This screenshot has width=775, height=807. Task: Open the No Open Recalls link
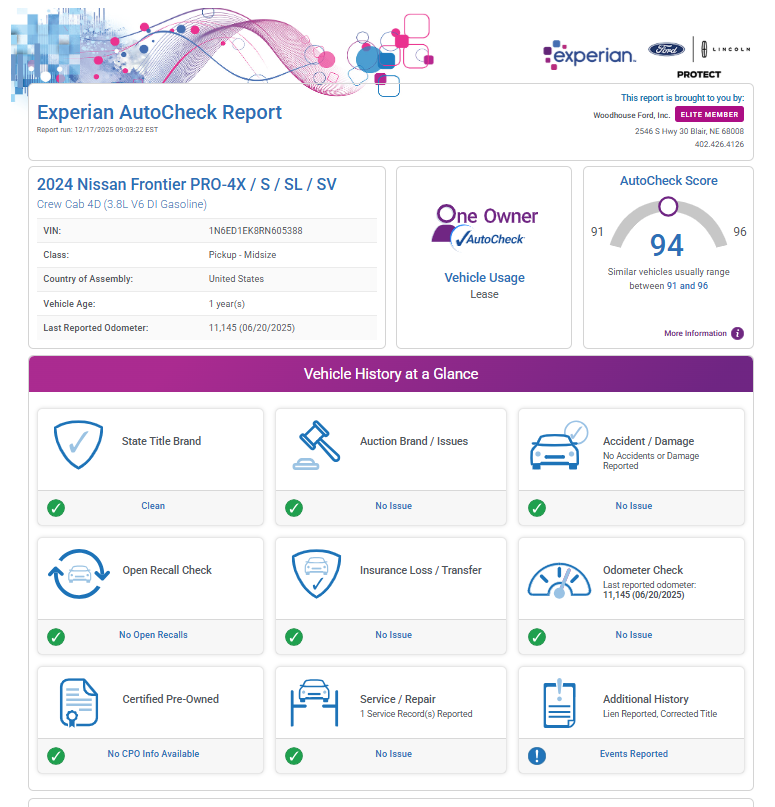pyautogui.click(x=153, y=635)
